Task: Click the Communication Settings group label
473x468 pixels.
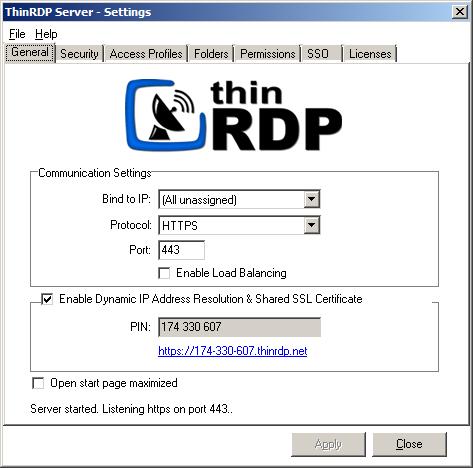Action: tap(95, 173)
